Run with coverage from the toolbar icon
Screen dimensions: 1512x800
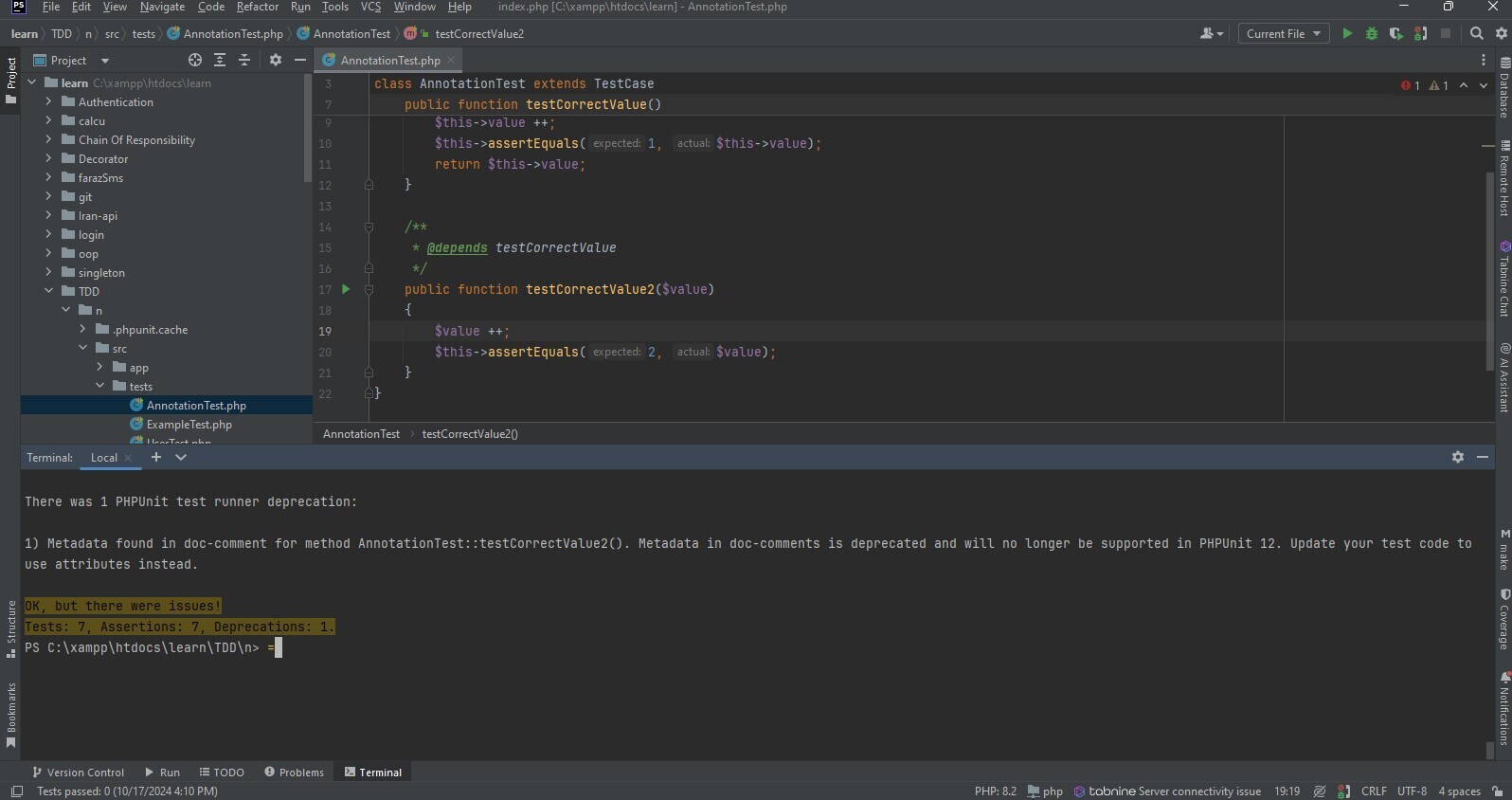point(1395,33)
